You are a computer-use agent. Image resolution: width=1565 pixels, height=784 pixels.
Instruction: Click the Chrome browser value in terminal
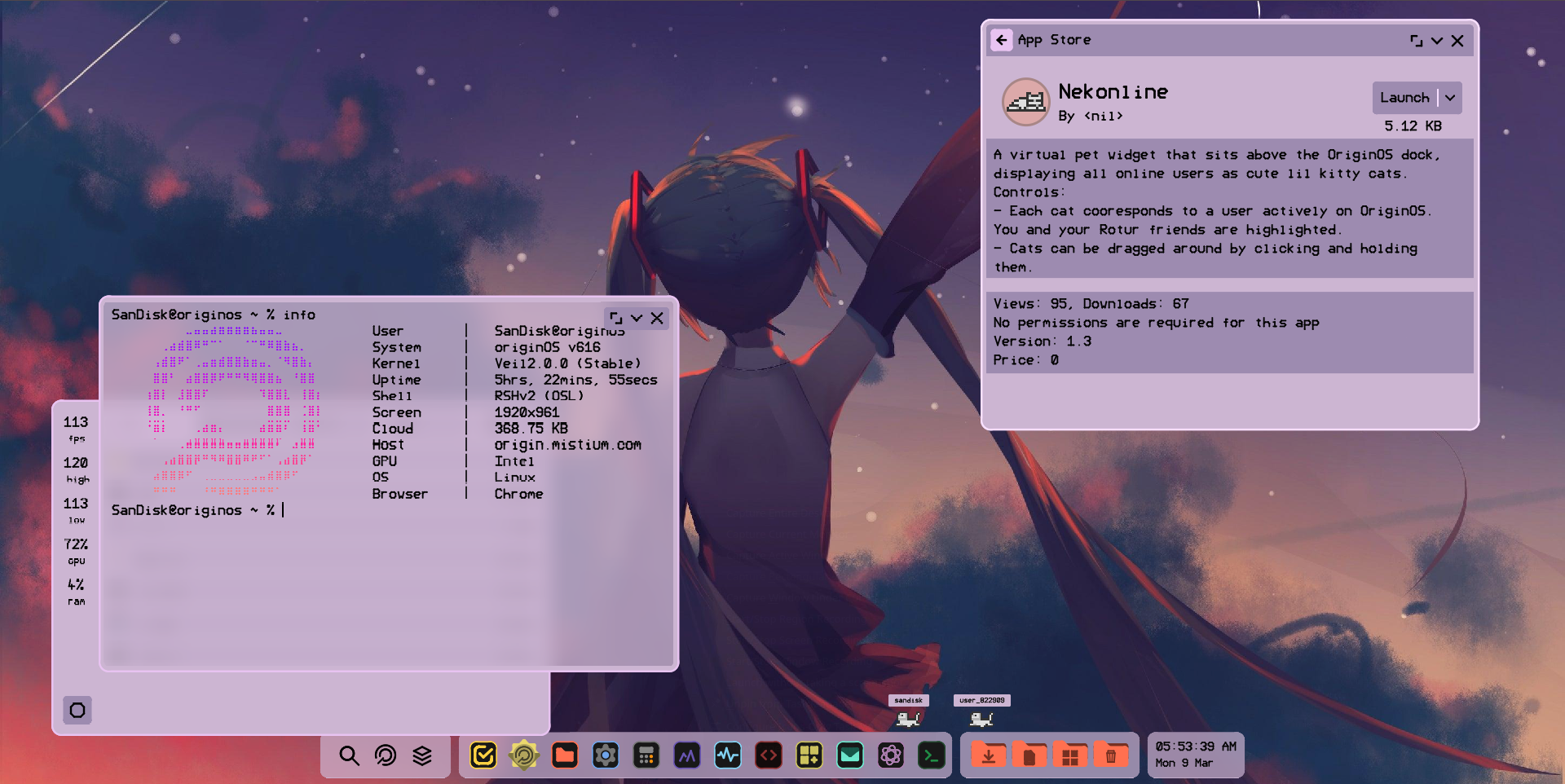click(518, 494)
